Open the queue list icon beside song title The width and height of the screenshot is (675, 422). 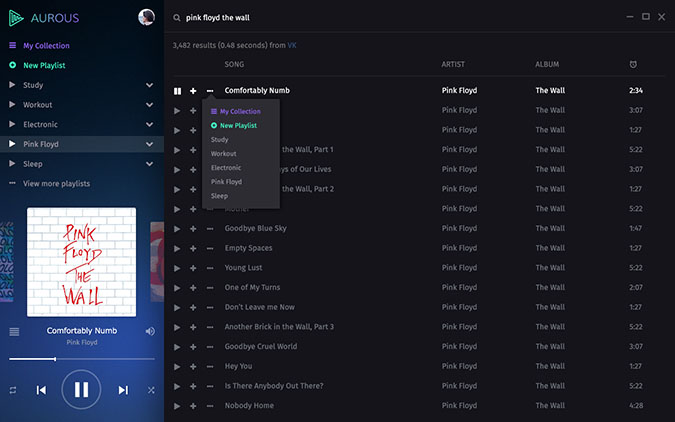pos(14,331)
